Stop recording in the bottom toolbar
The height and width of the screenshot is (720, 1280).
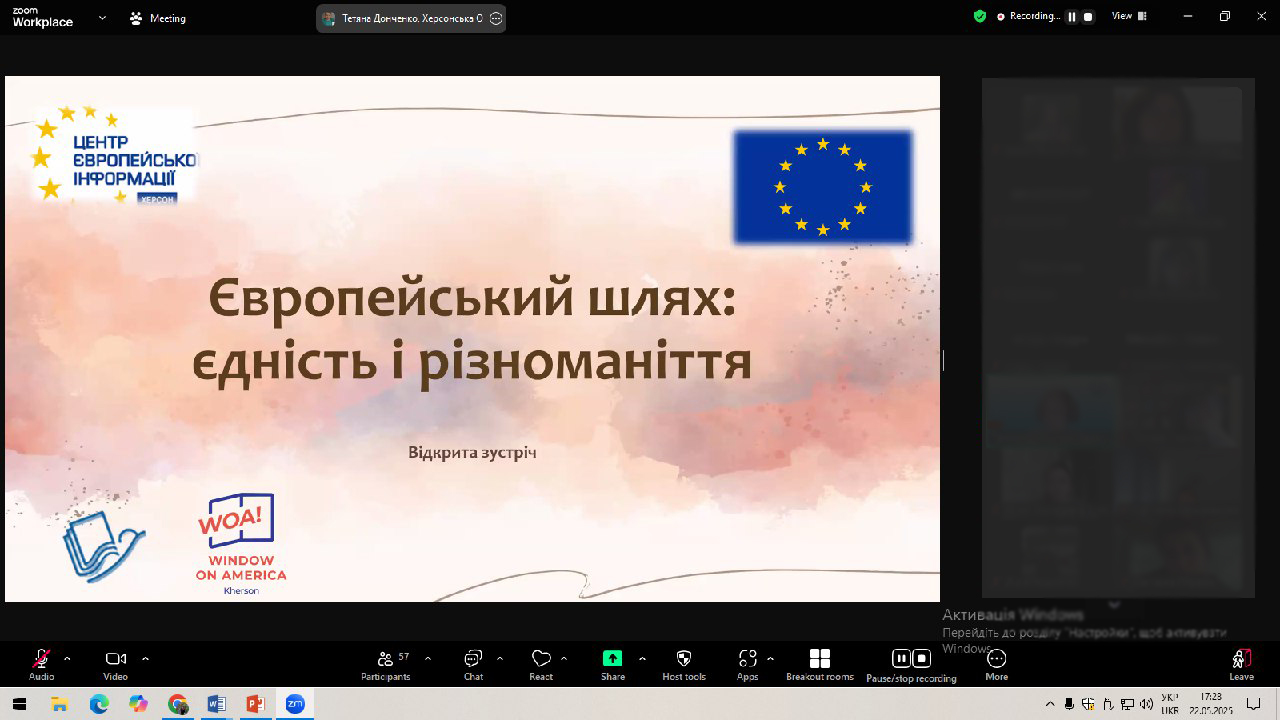point(922,658)
